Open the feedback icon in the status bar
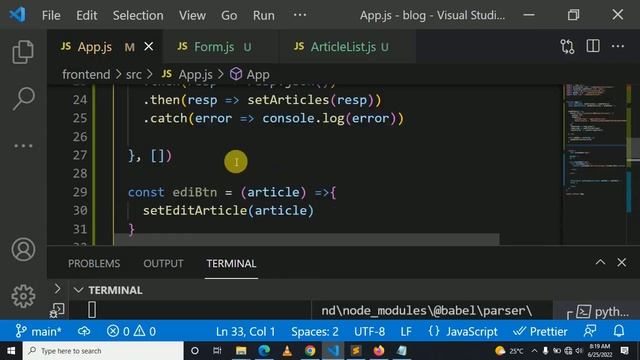The height and width of the screenshot is (360, 640). click(x=590, y=331)
